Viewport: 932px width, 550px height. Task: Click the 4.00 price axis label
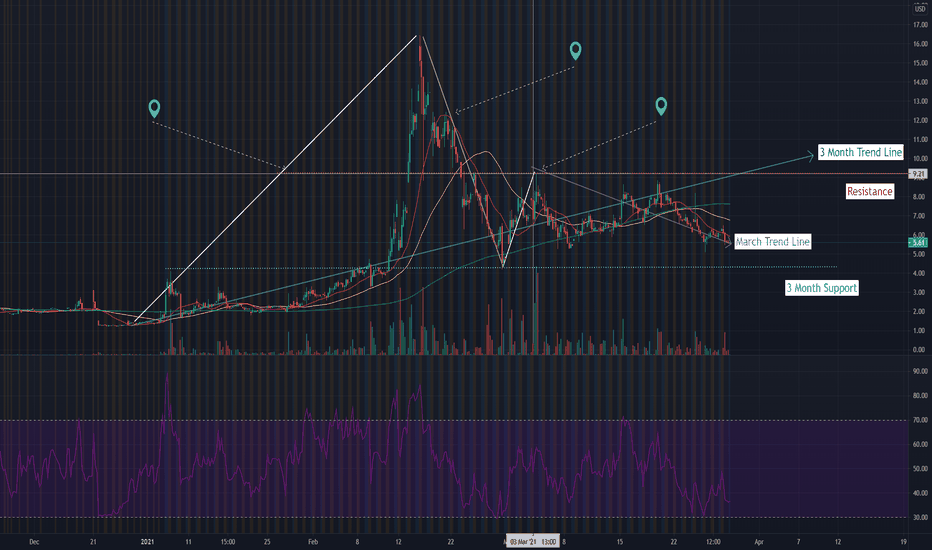coord(920,274)
